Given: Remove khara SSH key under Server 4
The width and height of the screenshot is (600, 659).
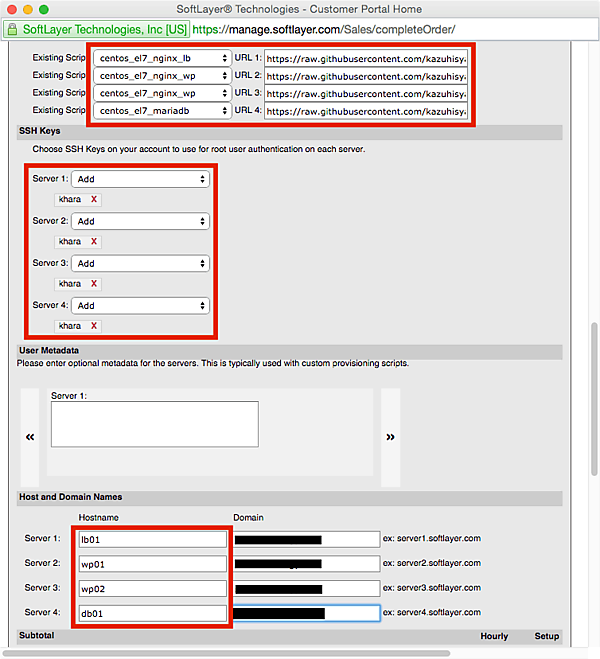Looking at the screenshot, I should click(x=94, y=326).
